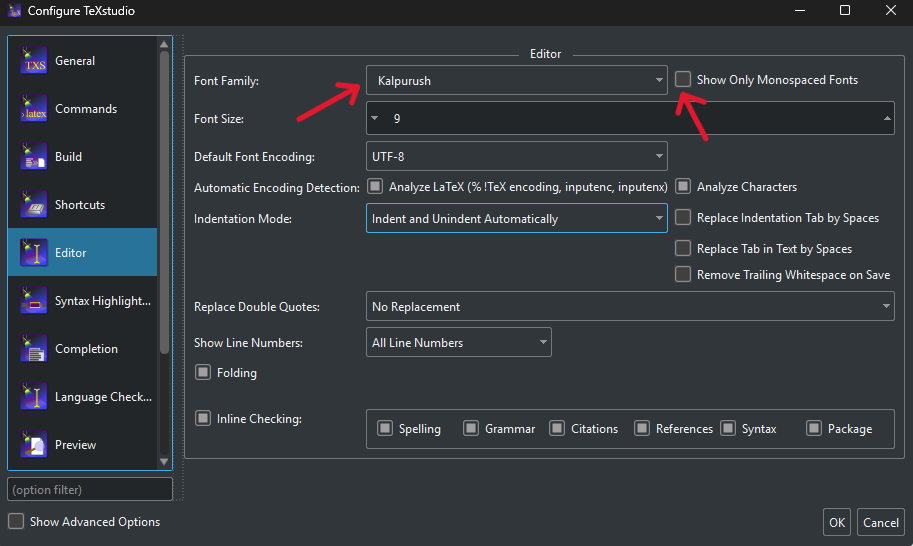This screenshot has width=913, height=546.
Task: Click the Editor cursor icon
Action: point(34,253)
